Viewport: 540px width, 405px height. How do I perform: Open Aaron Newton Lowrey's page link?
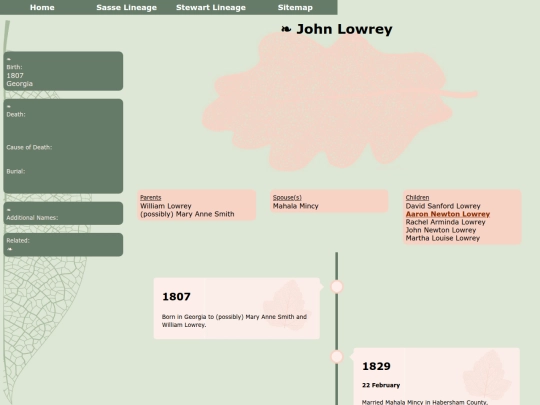(448, 214)
